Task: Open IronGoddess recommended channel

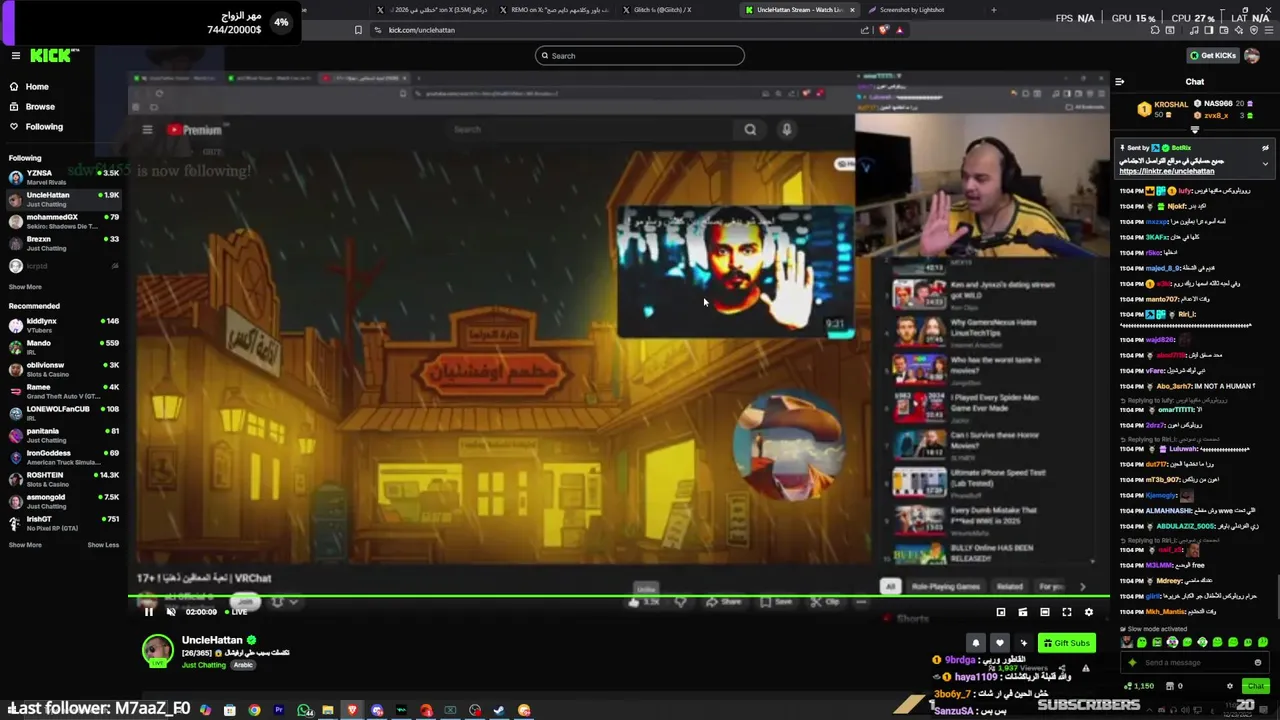Action: [x=62, y=457]
